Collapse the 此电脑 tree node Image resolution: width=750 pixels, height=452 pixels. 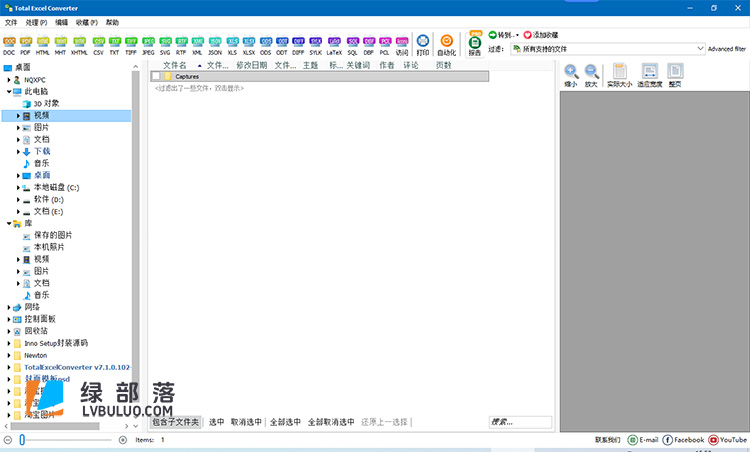(9, 91)
